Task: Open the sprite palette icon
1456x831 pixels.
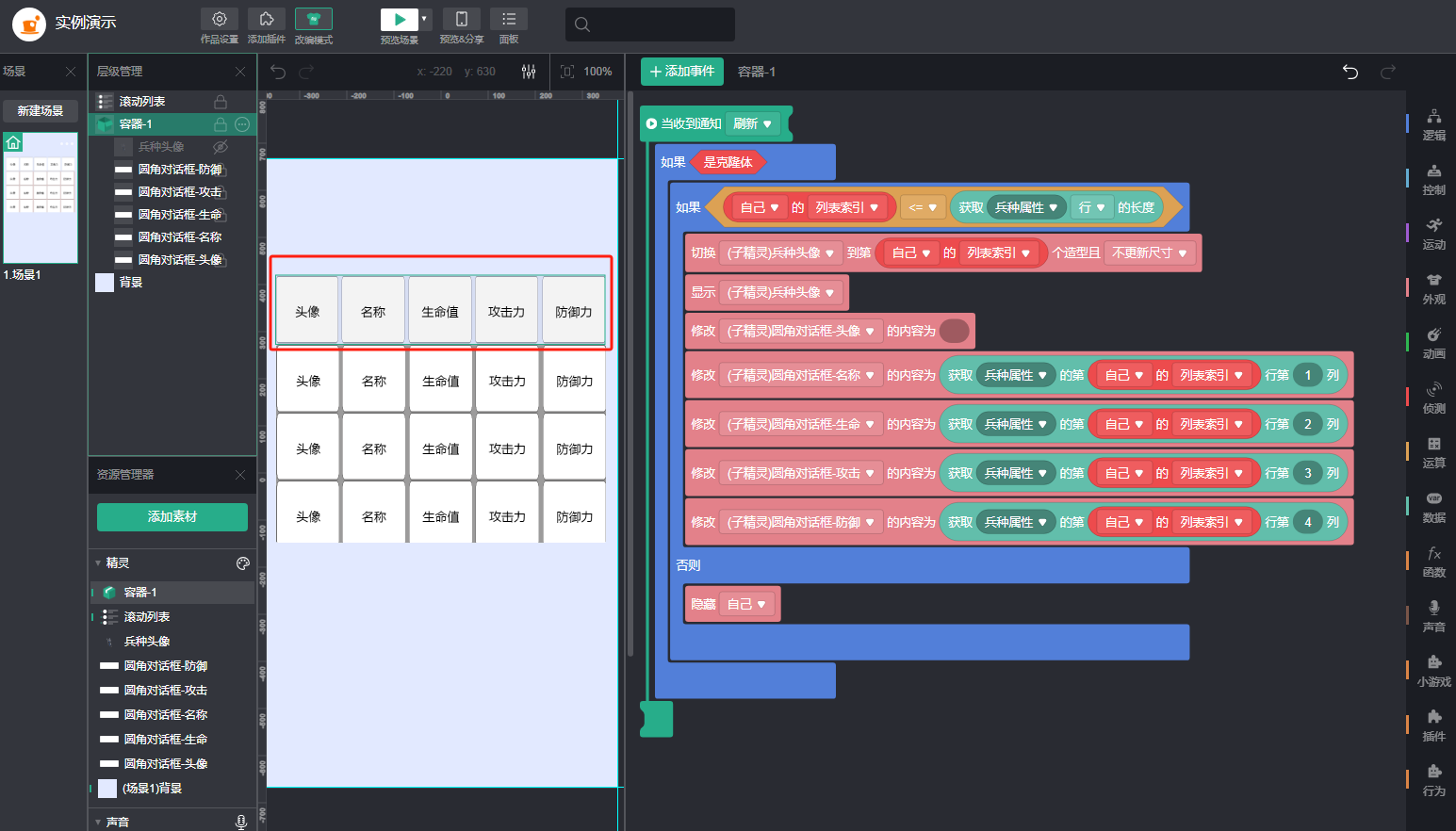Action: click(x=242, y=563)
